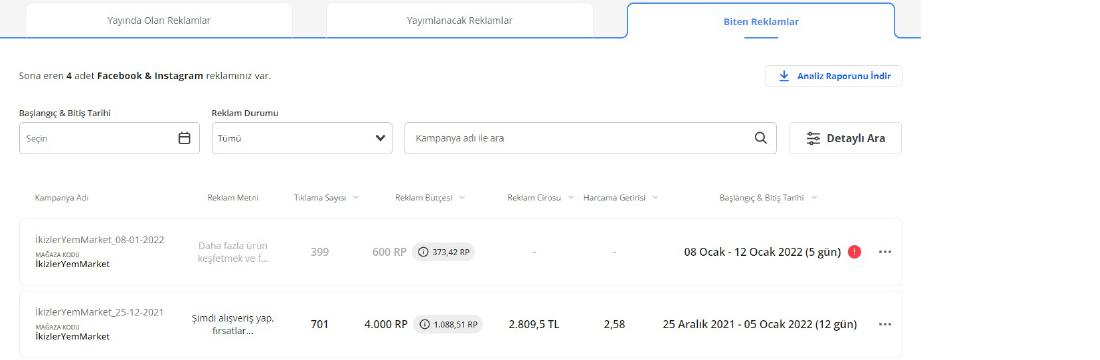Image resolution: width=1100 pixels, height=360 pixels.
Task: Sort by Başlangıç & Bitiş Tarihi column arrow
Action: (814, 198)
